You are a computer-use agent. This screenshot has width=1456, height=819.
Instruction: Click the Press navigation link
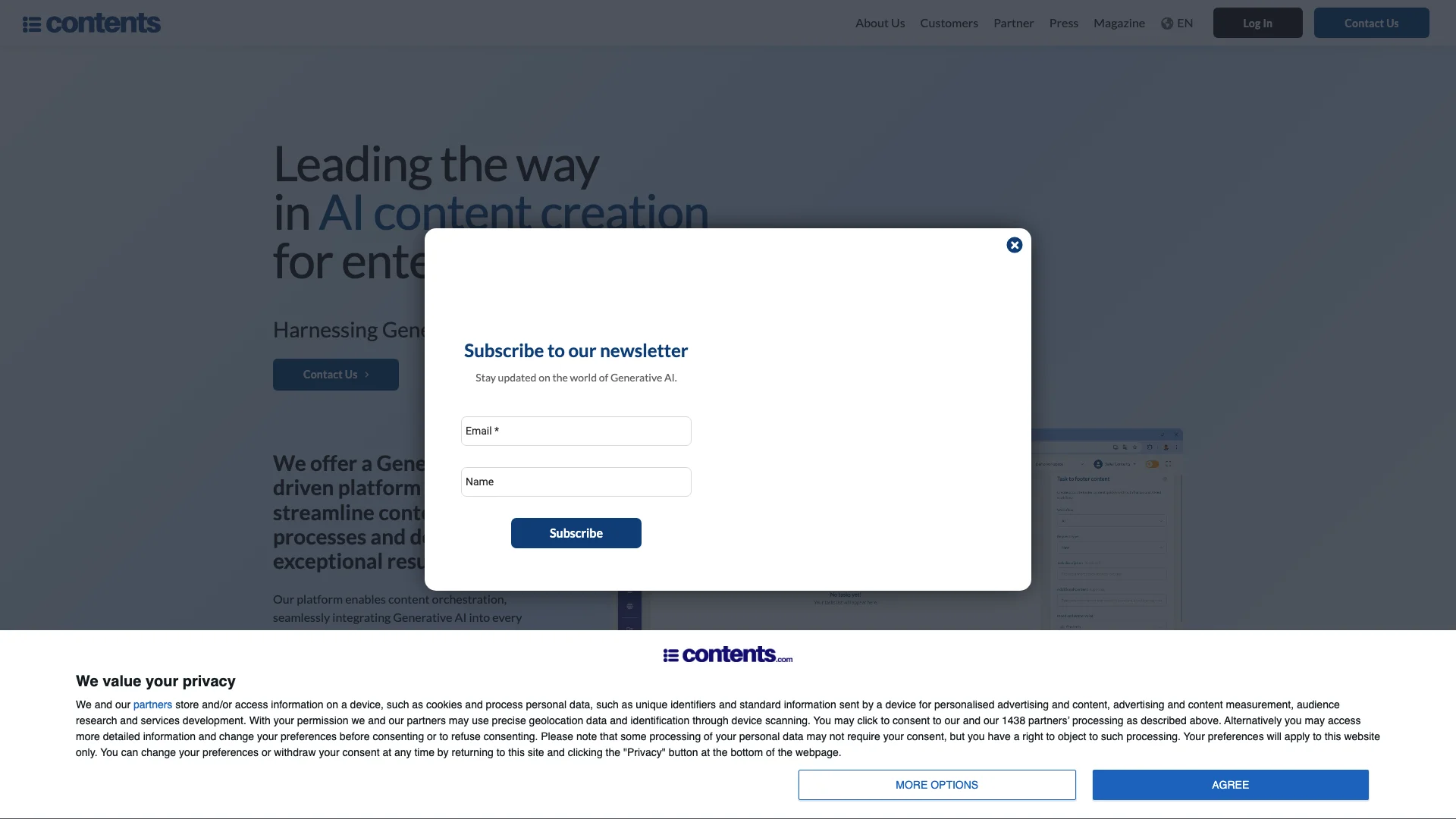1063,22
